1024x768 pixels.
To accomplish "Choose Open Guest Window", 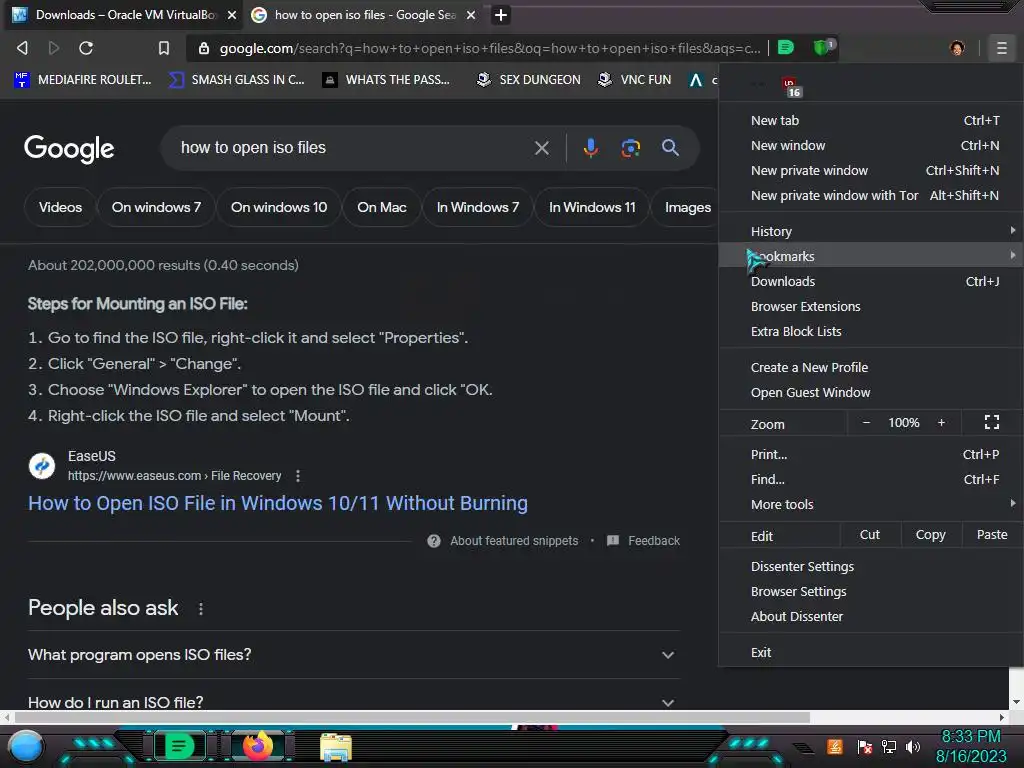I will [871, 392].
